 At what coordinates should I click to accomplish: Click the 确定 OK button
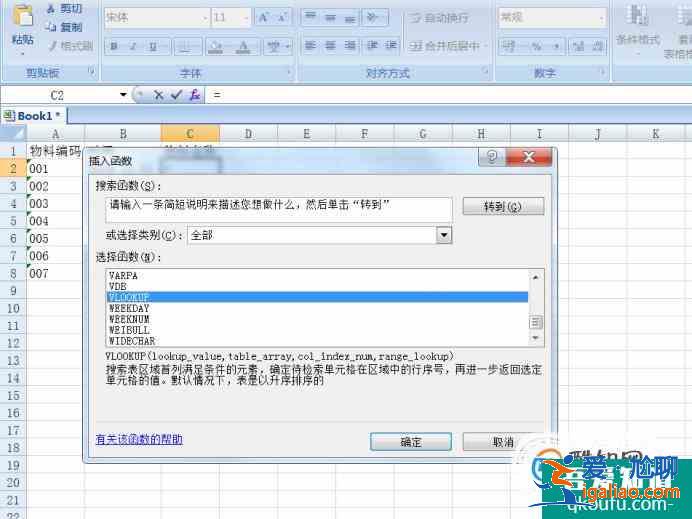[x=411, y=441]
